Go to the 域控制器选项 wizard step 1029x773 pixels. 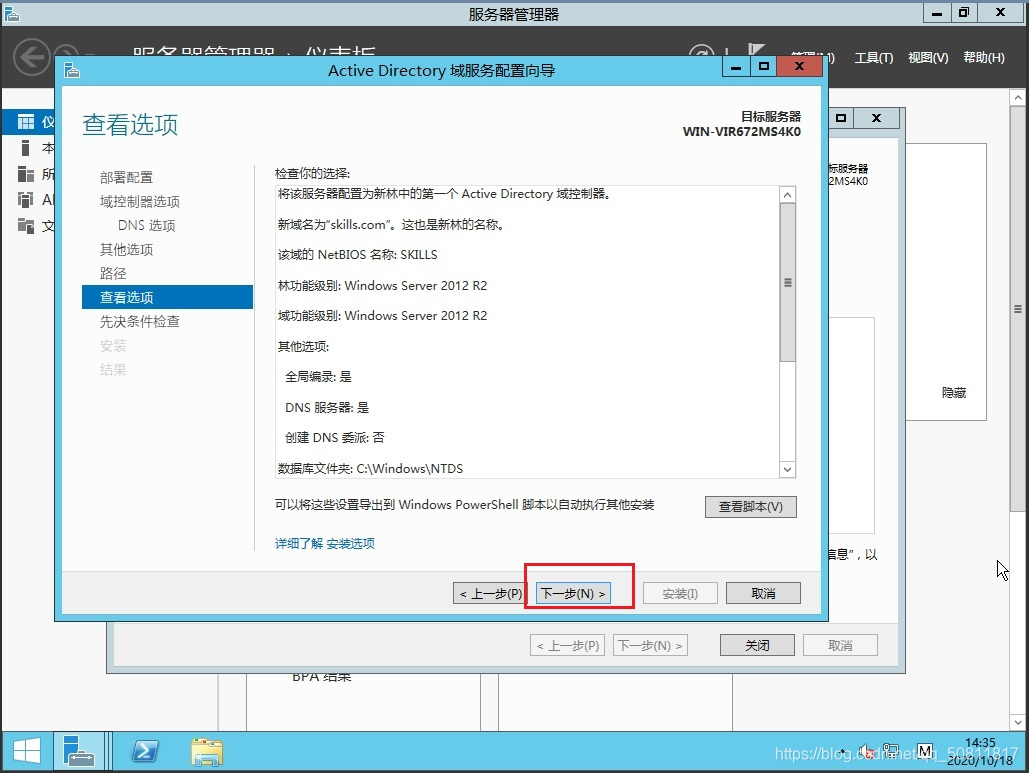point(140,201)
